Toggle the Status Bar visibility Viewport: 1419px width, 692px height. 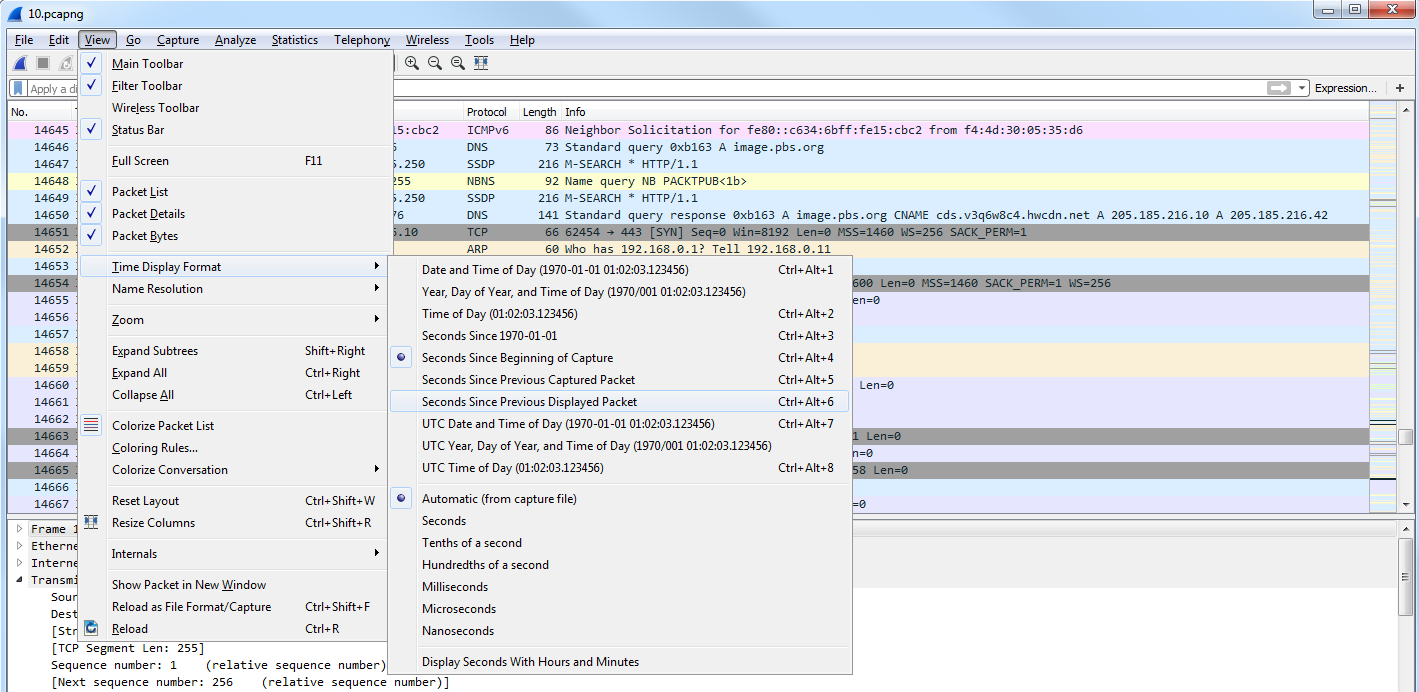point(137,130)
